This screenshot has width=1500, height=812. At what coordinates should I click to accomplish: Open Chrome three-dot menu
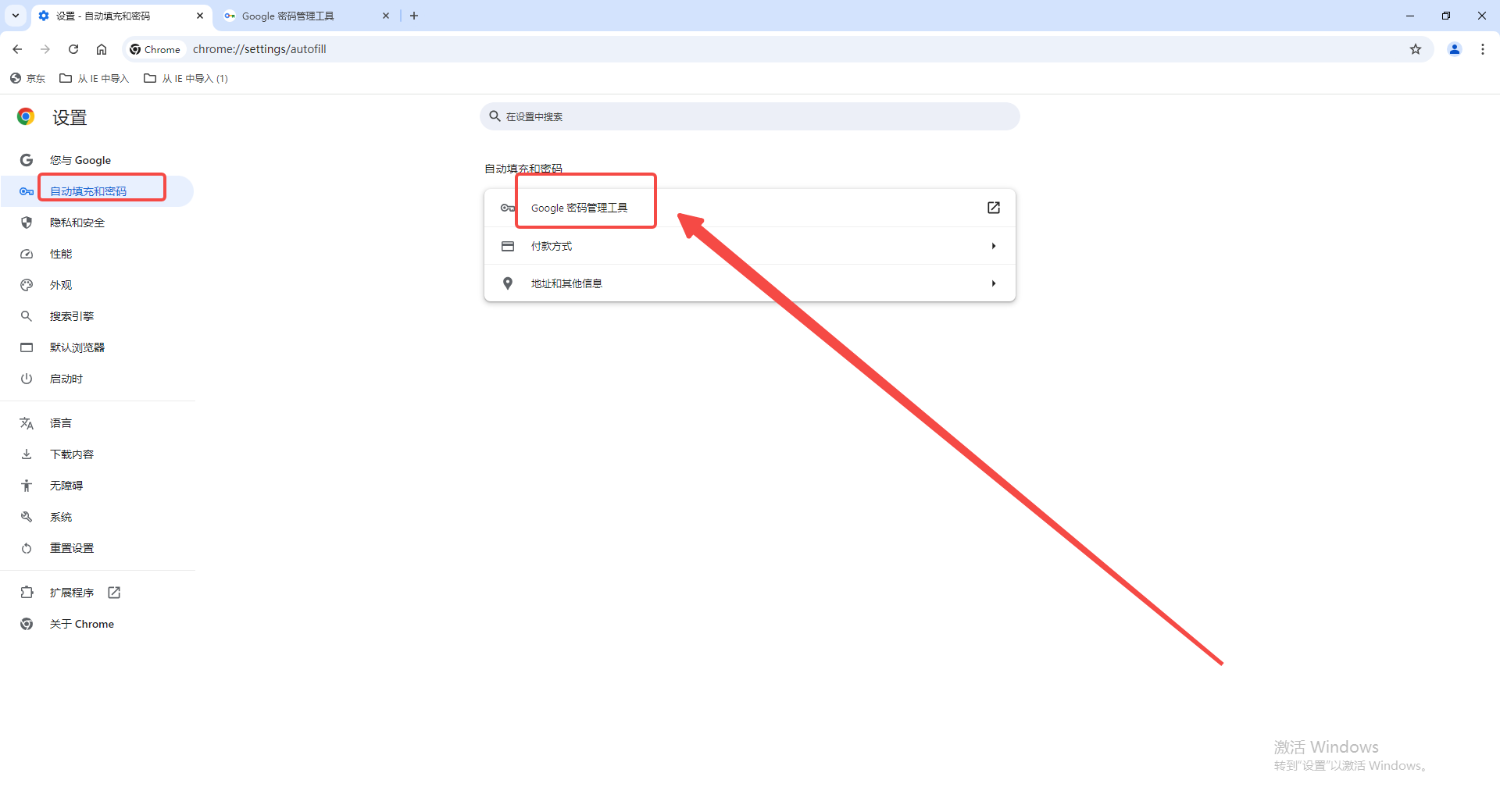(1483, 49)
